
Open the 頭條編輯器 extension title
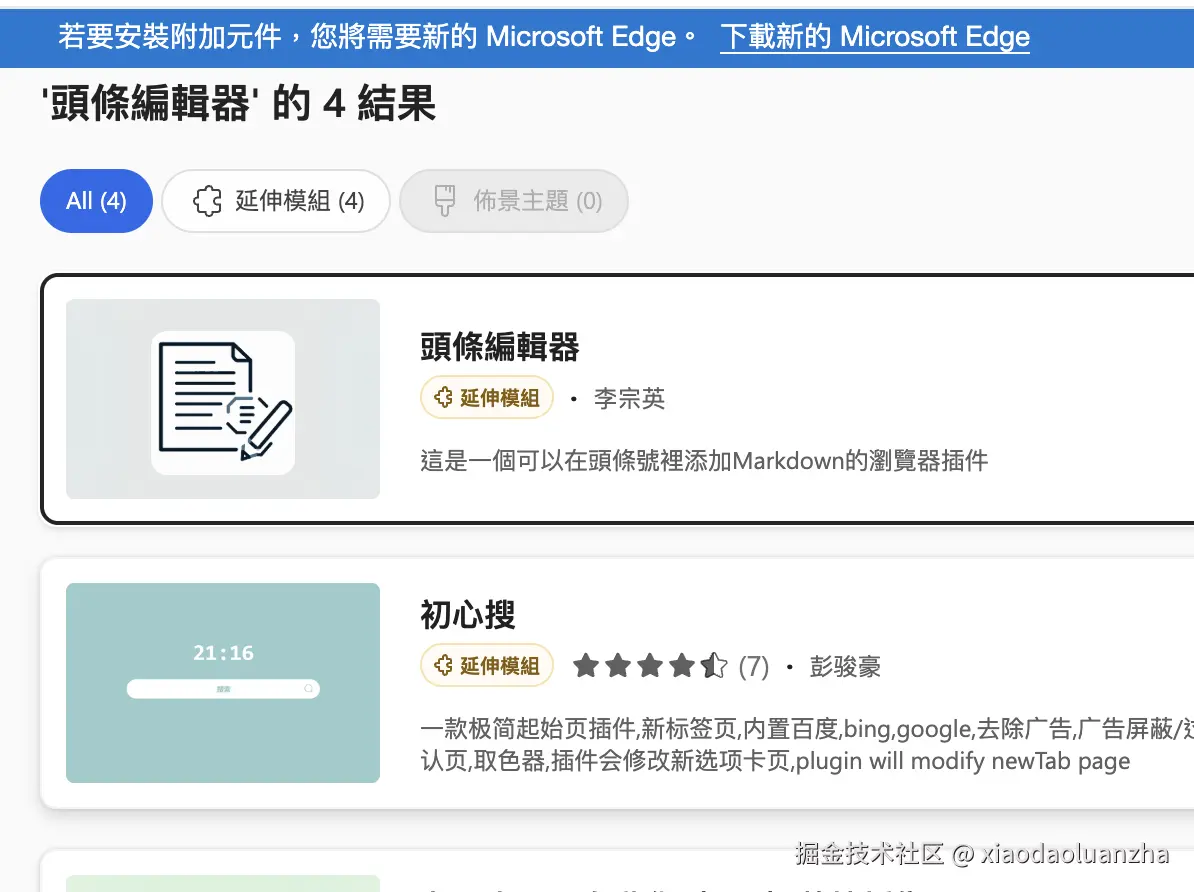(500, 347)
